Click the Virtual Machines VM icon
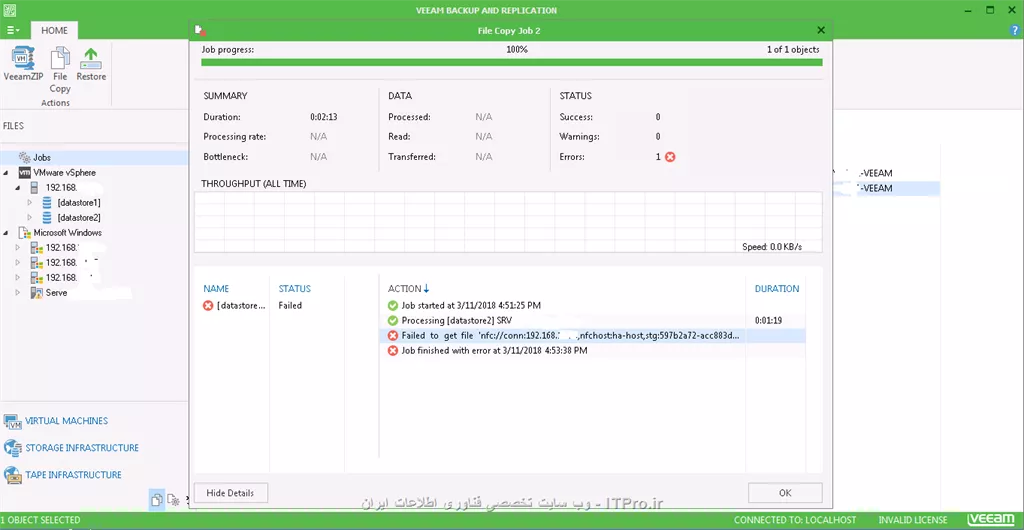 pos(13,421)
